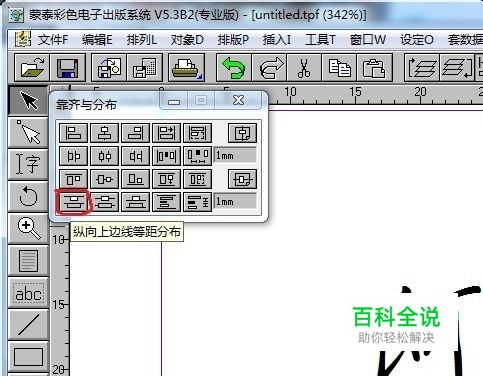Click fourth icon in first align row
The width and height of the screenshot is (483, 376).
tap(166, 133)
